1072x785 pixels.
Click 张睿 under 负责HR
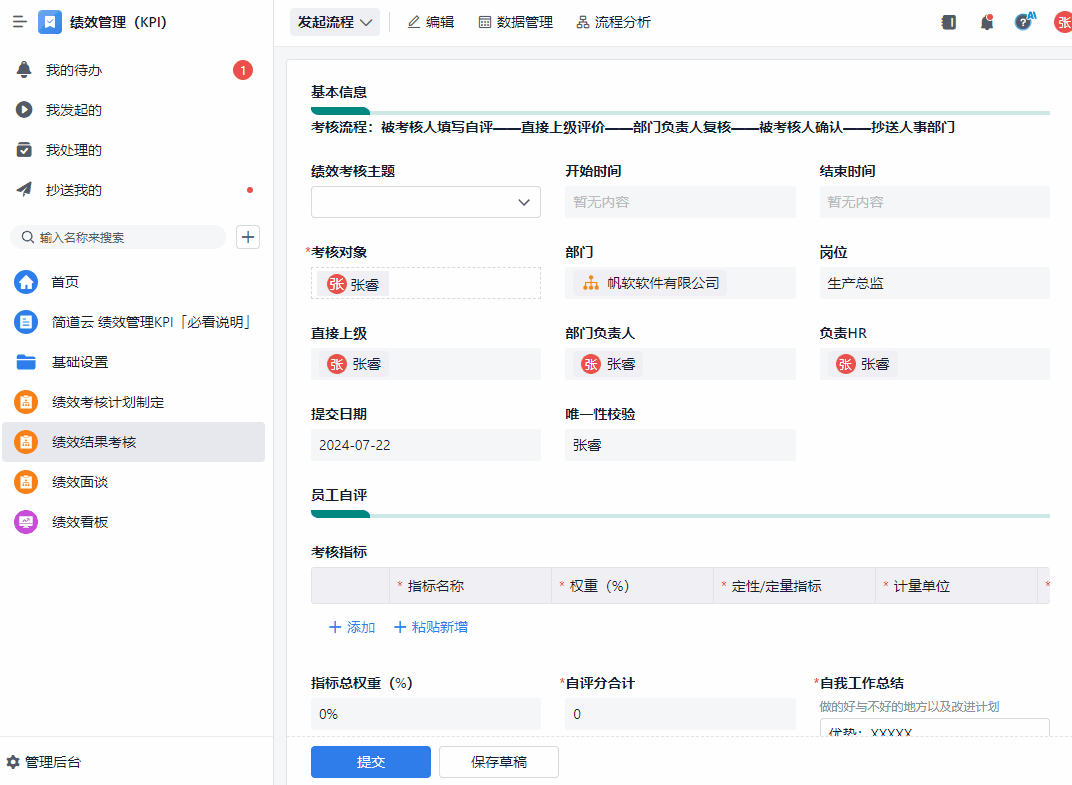tap(862, 364)
